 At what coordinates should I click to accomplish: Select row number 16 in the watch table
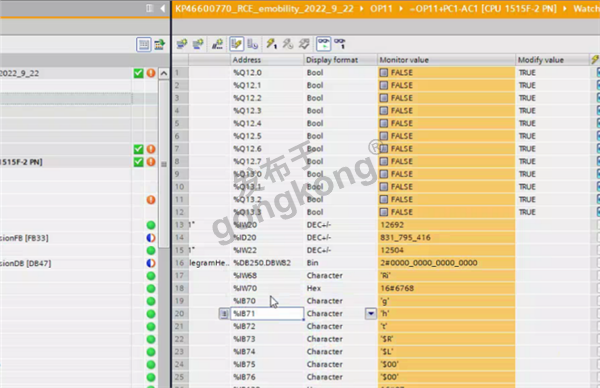(180, 263)
